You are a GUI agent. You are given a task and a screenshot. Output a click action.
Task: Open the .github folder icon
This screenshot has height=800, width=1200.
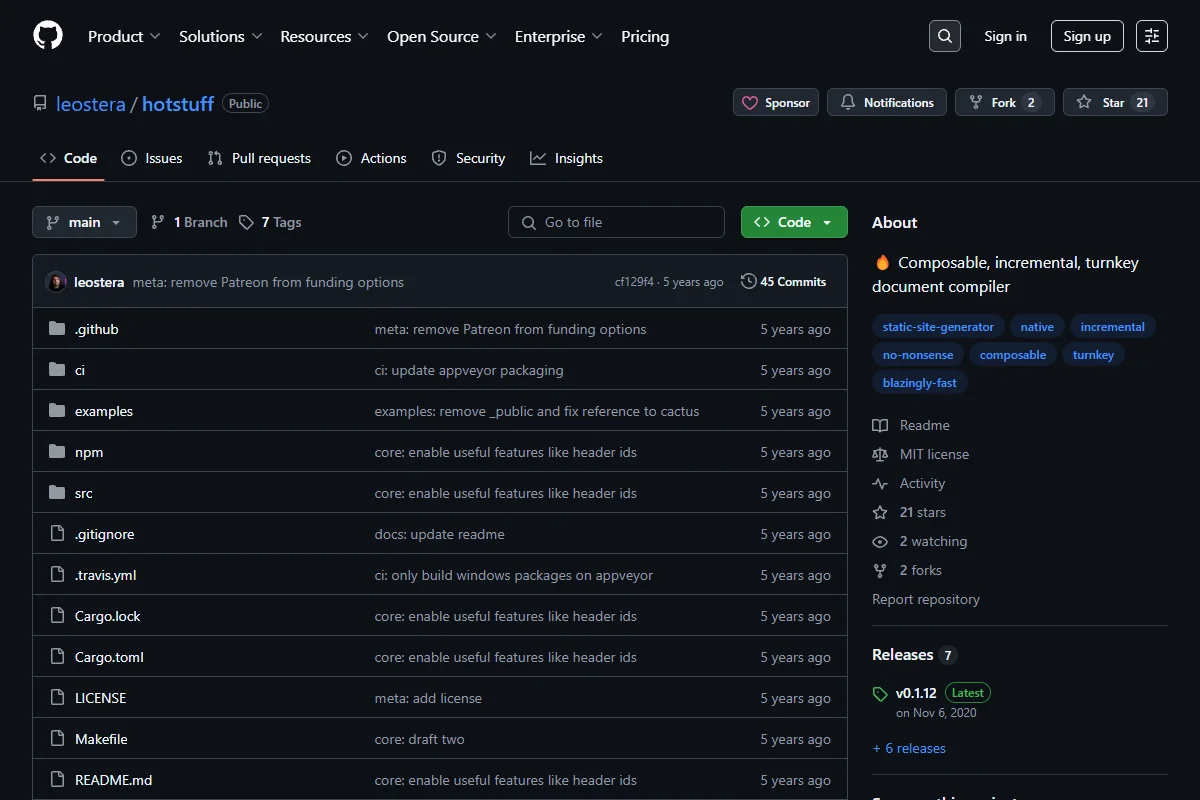57,329
